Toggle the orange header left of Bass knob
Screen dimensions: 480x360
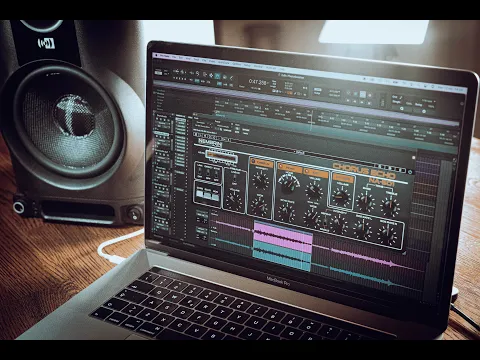(x=342, y=178)
